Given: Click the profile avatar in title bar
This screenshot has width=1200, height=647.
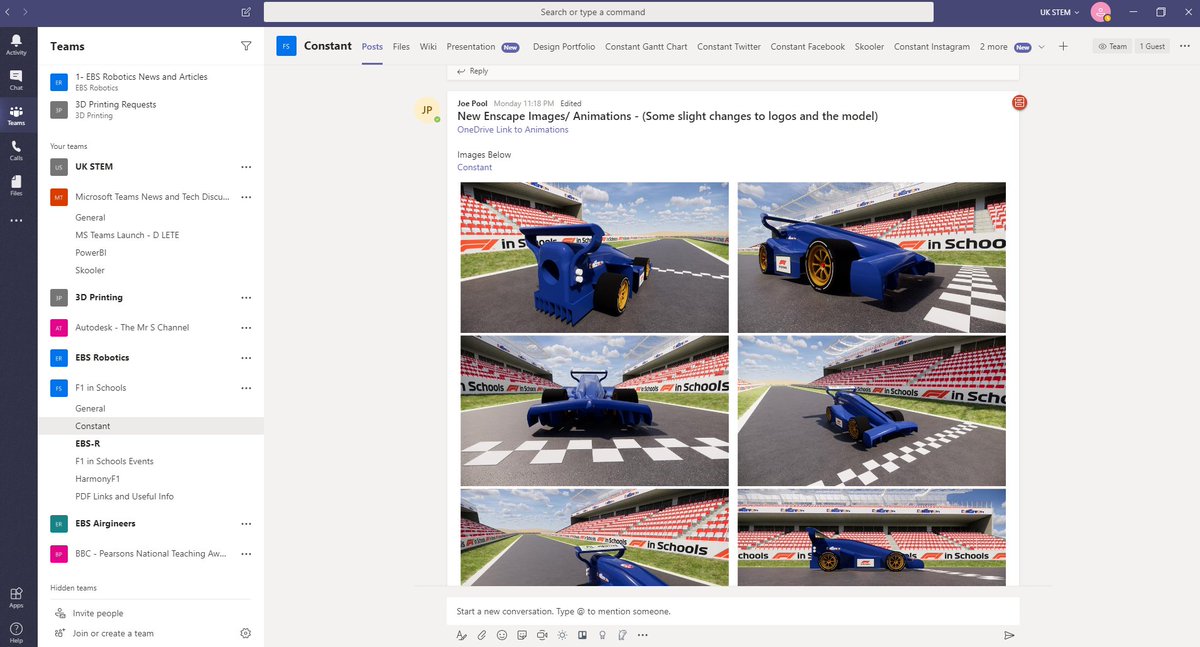Looking at the screenshot, I should 1100,12.
